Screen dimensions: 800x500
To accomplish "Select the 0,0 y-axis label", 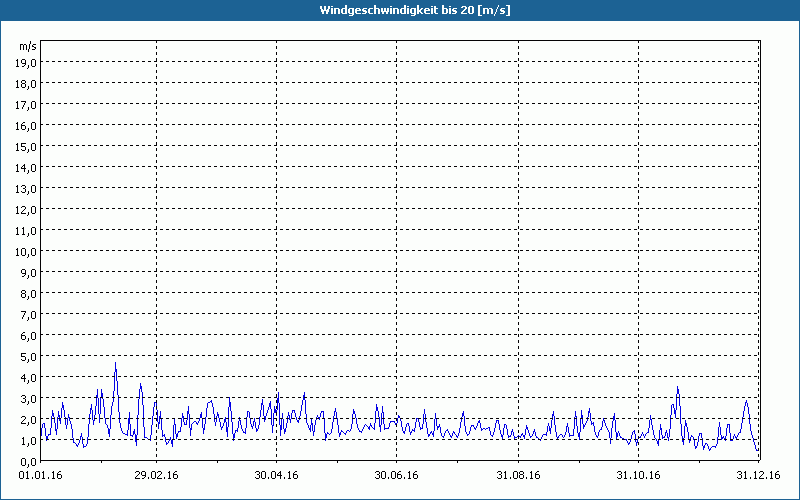I will coord(29,462).
